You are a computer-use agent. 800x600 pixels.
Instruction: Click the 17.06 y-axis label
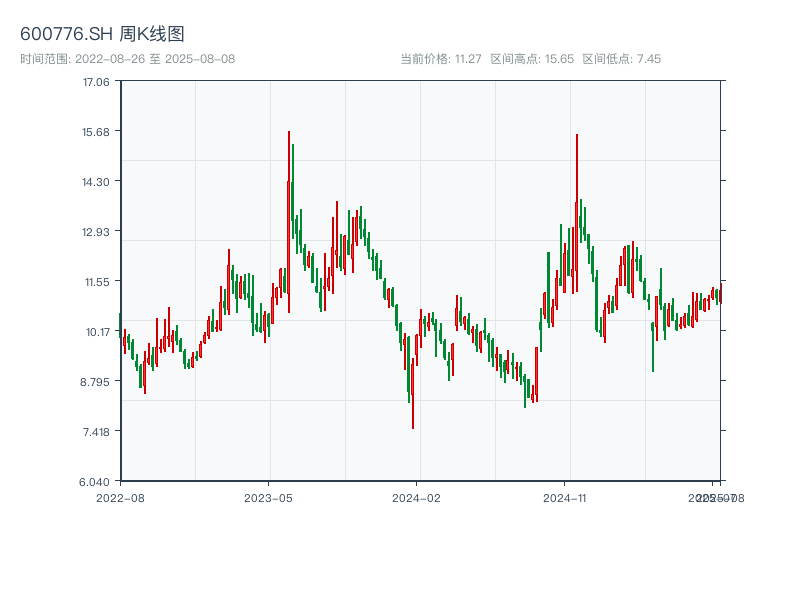point(96,82)
